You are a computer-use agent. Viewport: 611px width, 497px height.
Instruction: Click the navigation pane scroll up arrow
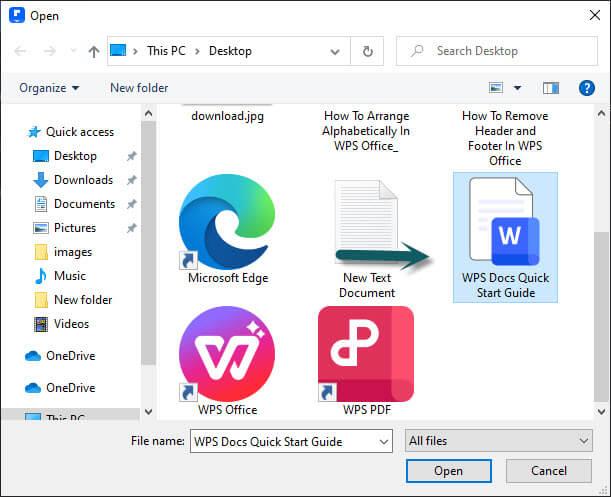tap(148, 114)
